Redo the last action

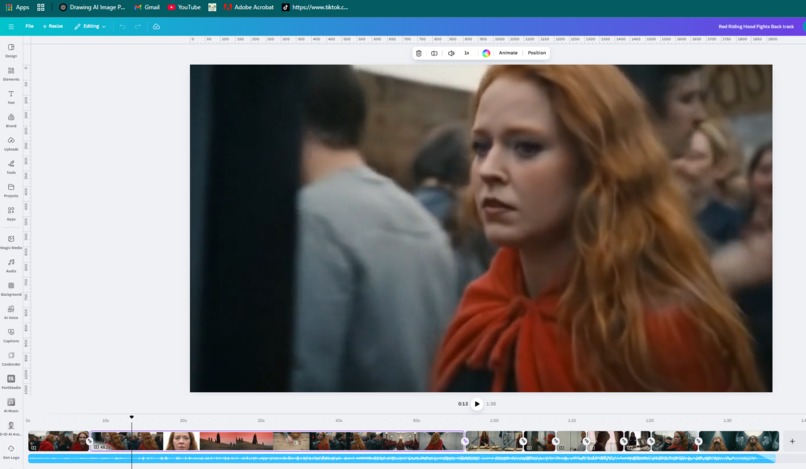pos(138,26)
